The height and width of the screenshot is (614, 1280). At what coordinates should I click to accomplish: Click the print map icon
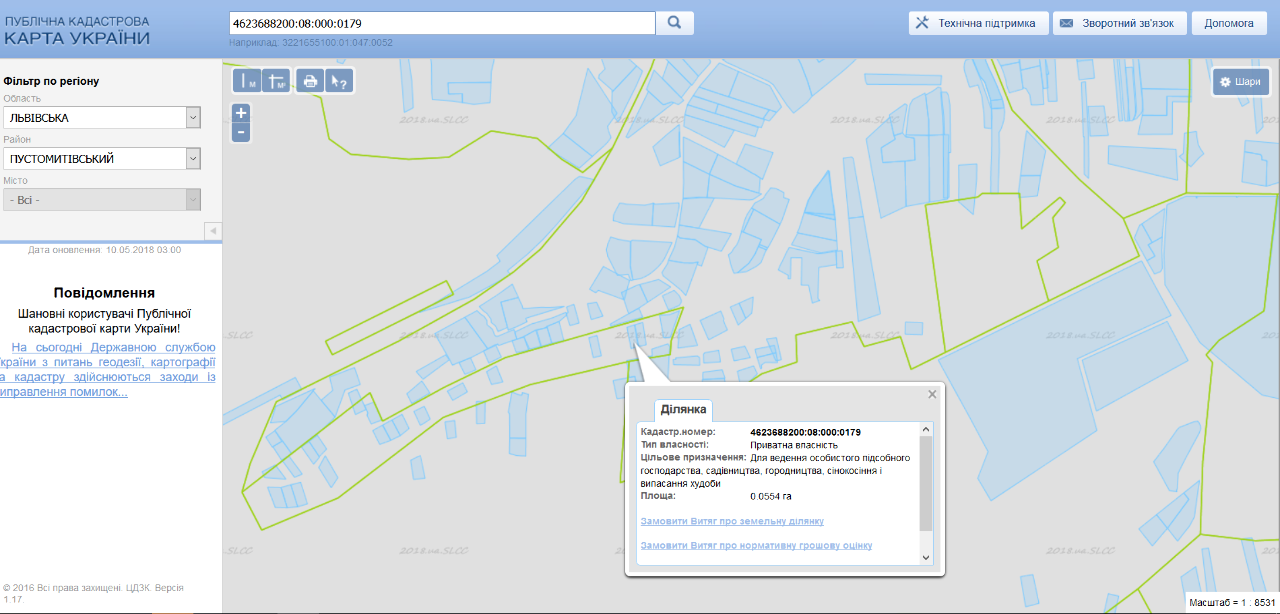tap(310, 81)
